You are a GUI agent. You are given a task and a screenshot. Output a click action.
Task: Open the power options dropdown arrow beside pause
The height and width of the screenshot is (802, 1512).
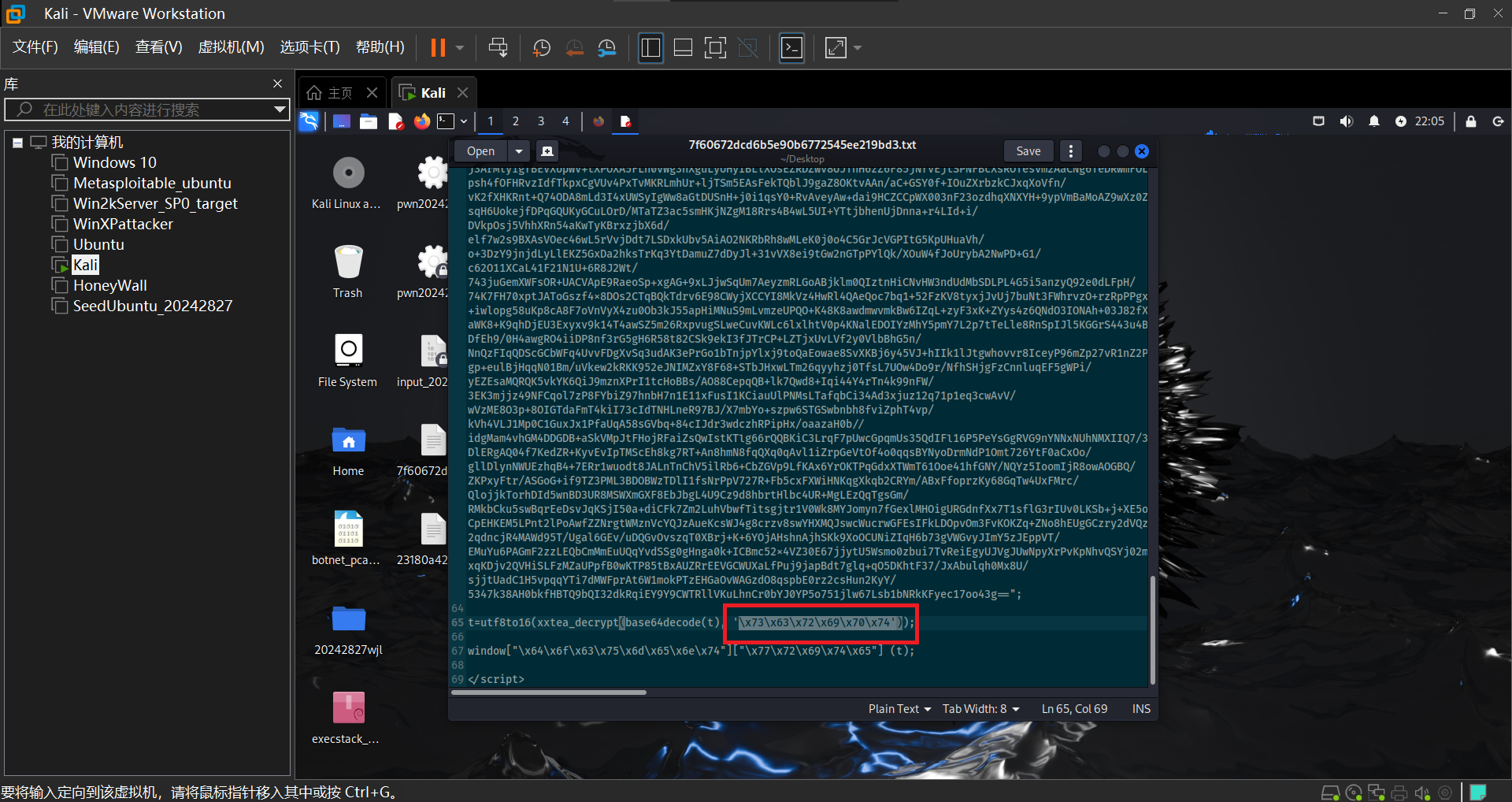point(460,48)
